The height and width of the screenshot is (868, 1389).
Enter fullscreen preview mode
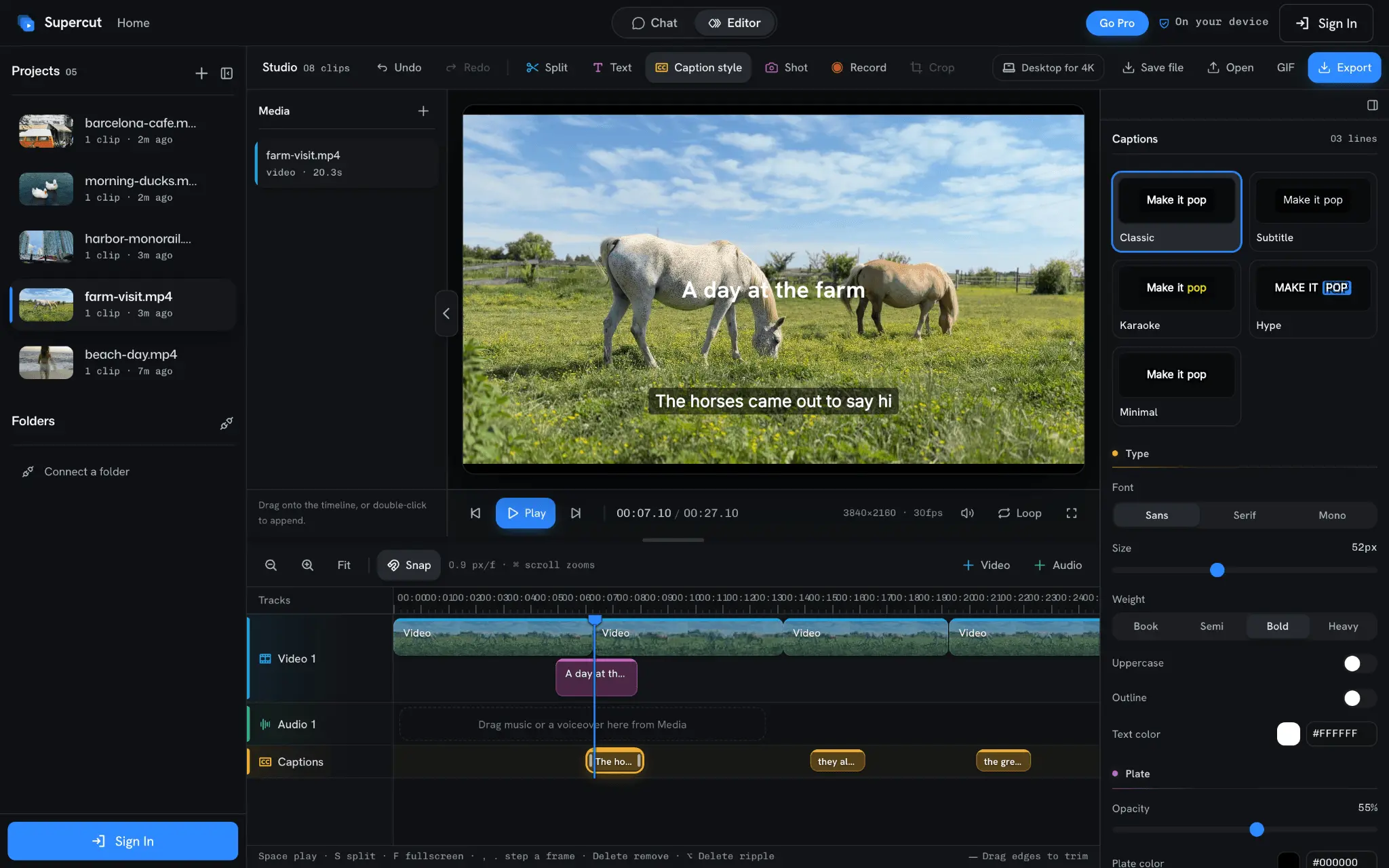[x=1072, y=513]
